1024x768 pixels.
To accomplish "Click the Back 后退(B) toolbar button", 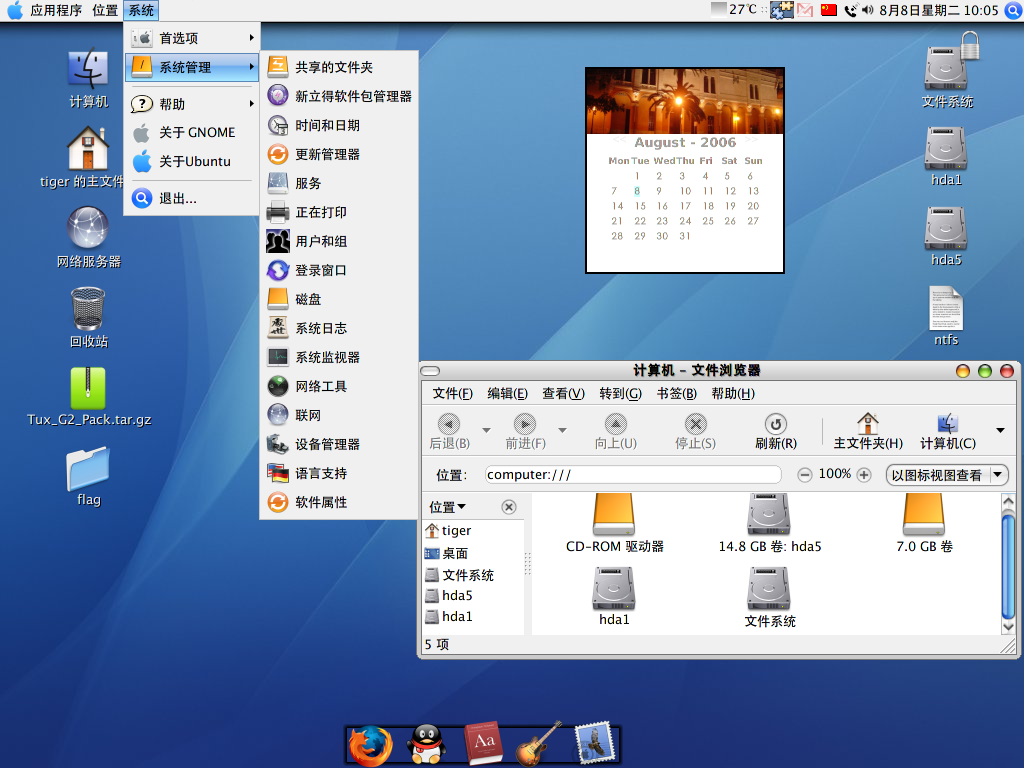I will pos(449,432).
